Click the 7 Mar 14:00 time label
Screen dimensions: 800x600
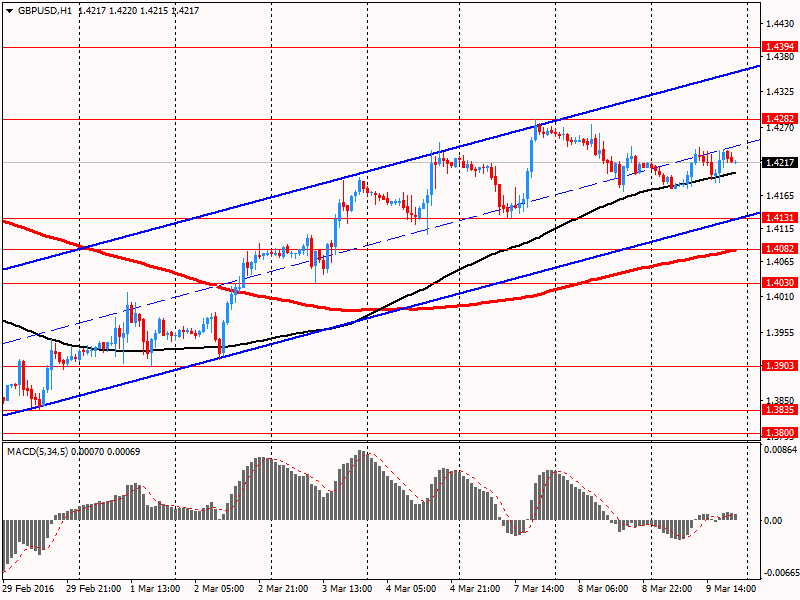(x=539, y=589)
